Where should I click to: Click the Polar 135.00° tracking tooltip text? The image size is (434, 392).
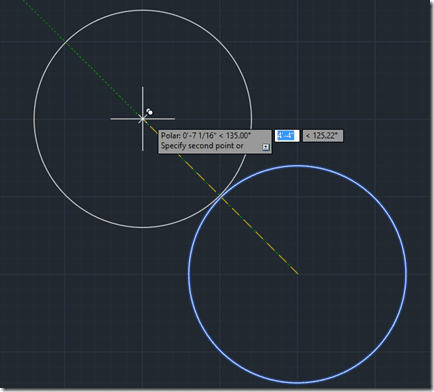pos(206,135)
